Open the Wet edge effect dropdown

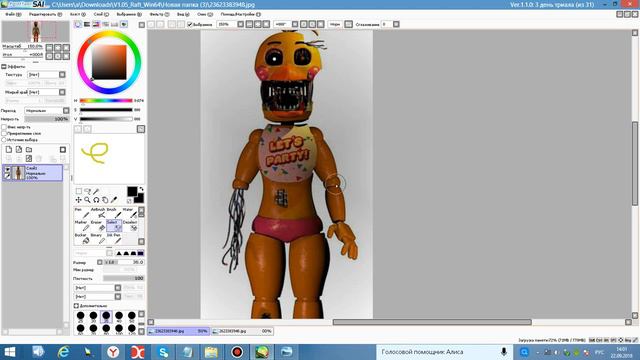tap(62, 92)
